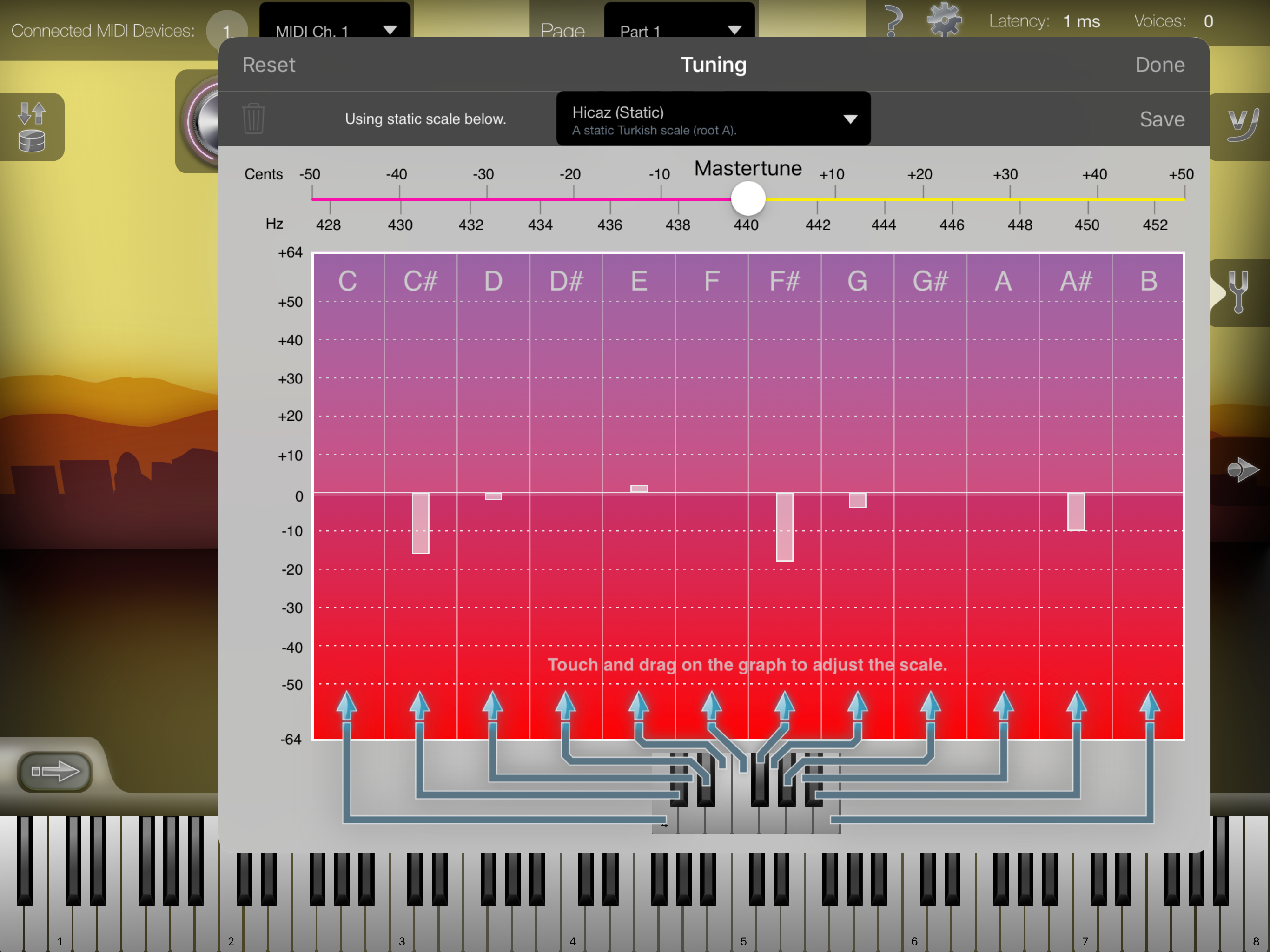Open settings gear icon
This screenshot has width=1270, height=952.
pyautogui.click(x=944, y=20)
